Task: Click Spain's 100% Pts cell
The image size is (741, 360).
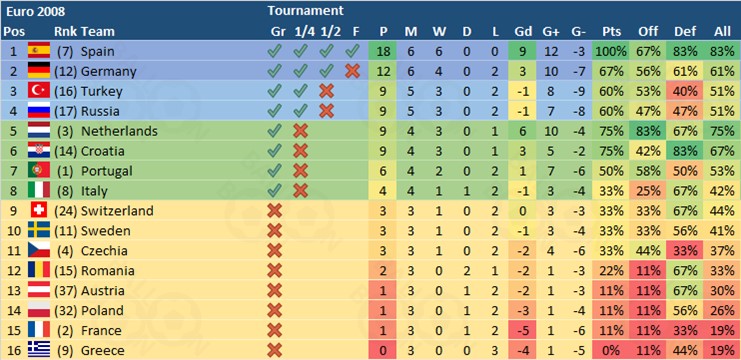Action: point(611,51)
